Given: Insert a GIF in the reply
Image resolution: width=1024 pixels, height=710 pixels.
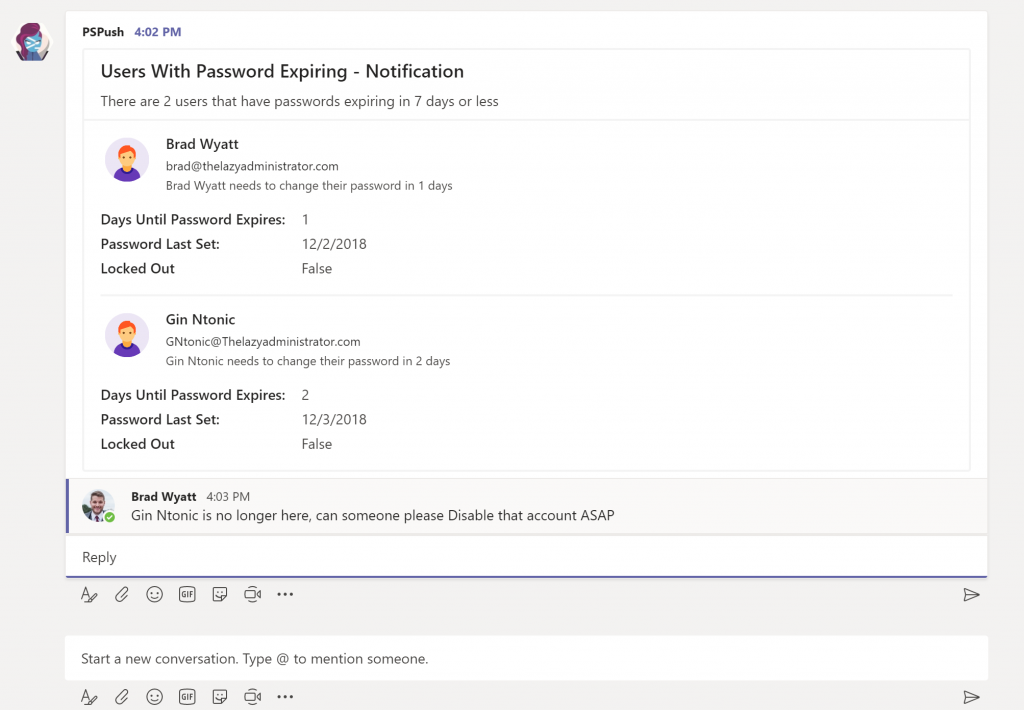Looking at the screenshot, I should coord(187,594).
